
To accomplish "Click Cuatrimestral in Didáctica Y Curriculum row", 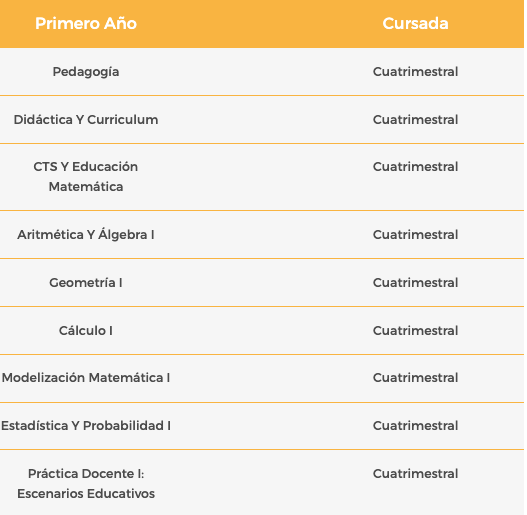I will [x=415, y=120].
